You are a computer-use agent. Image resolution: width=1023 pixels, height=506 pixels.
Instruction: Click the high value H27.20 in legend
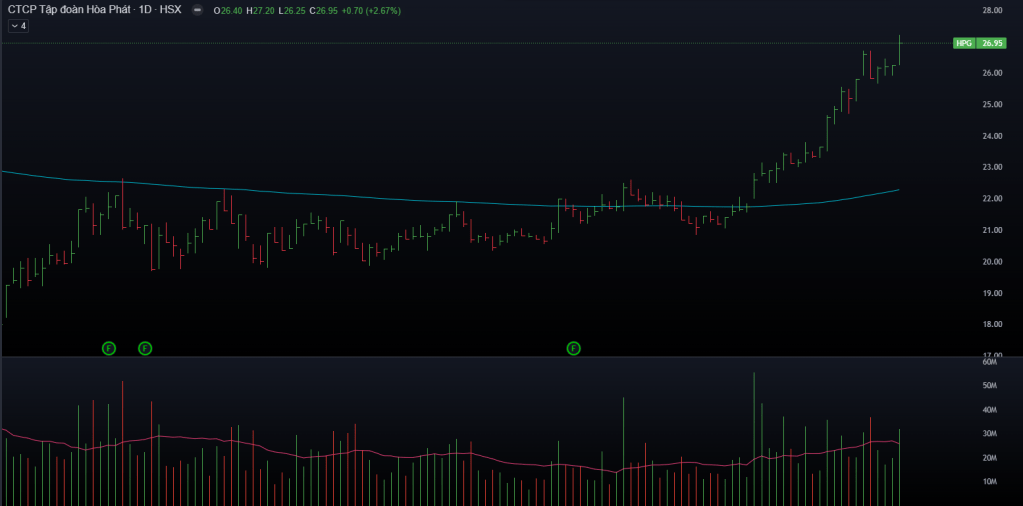[264, 10]
